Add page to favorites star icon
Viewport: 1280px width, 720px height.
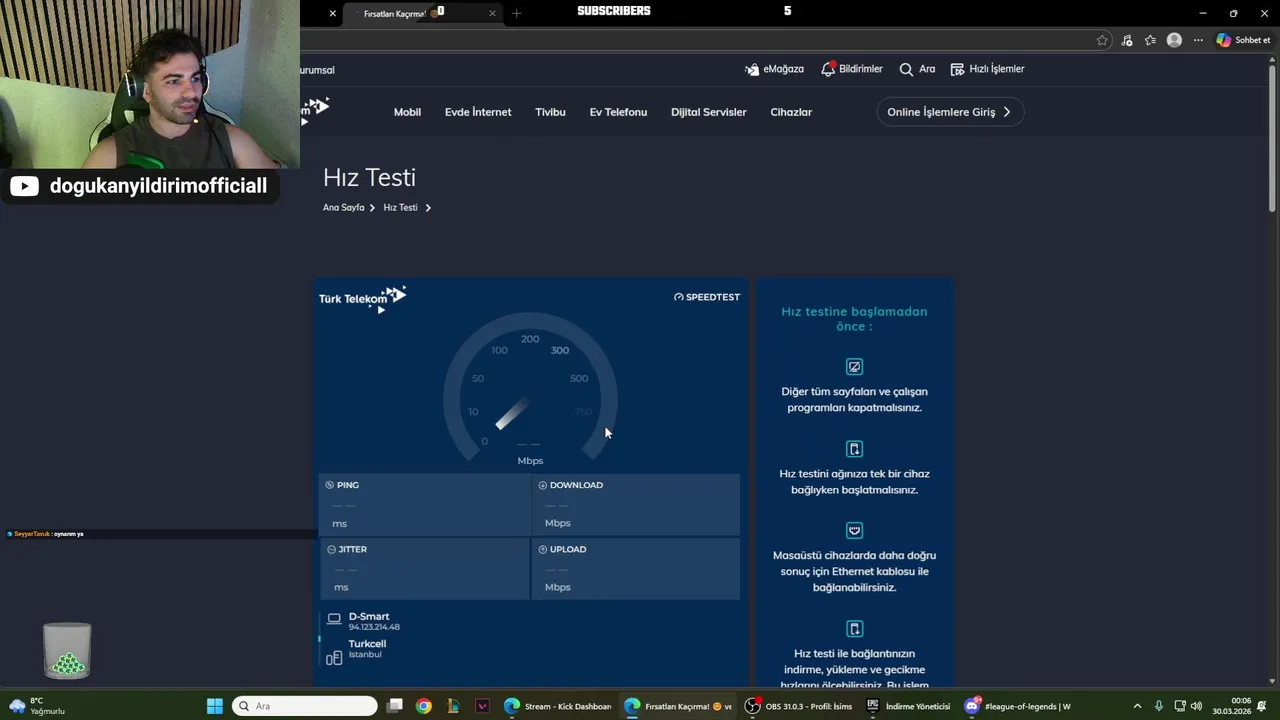point(1102,40)
